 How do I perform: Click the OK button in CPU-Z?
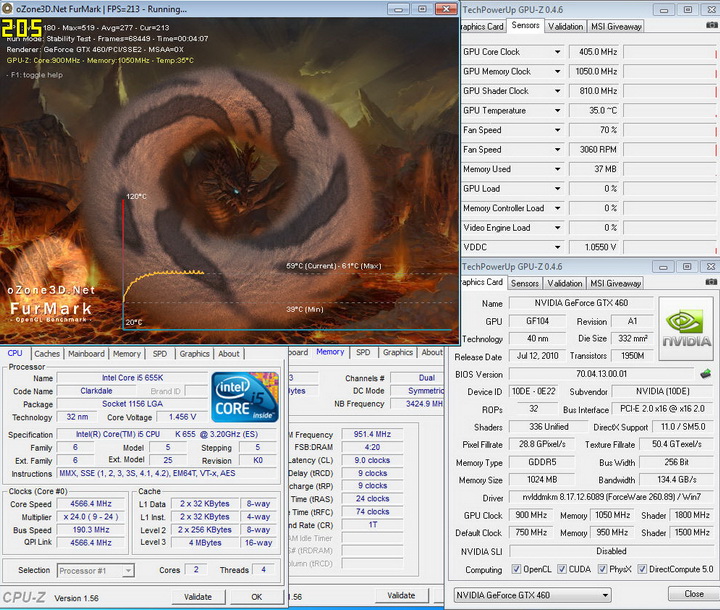(x=256, y=597)
